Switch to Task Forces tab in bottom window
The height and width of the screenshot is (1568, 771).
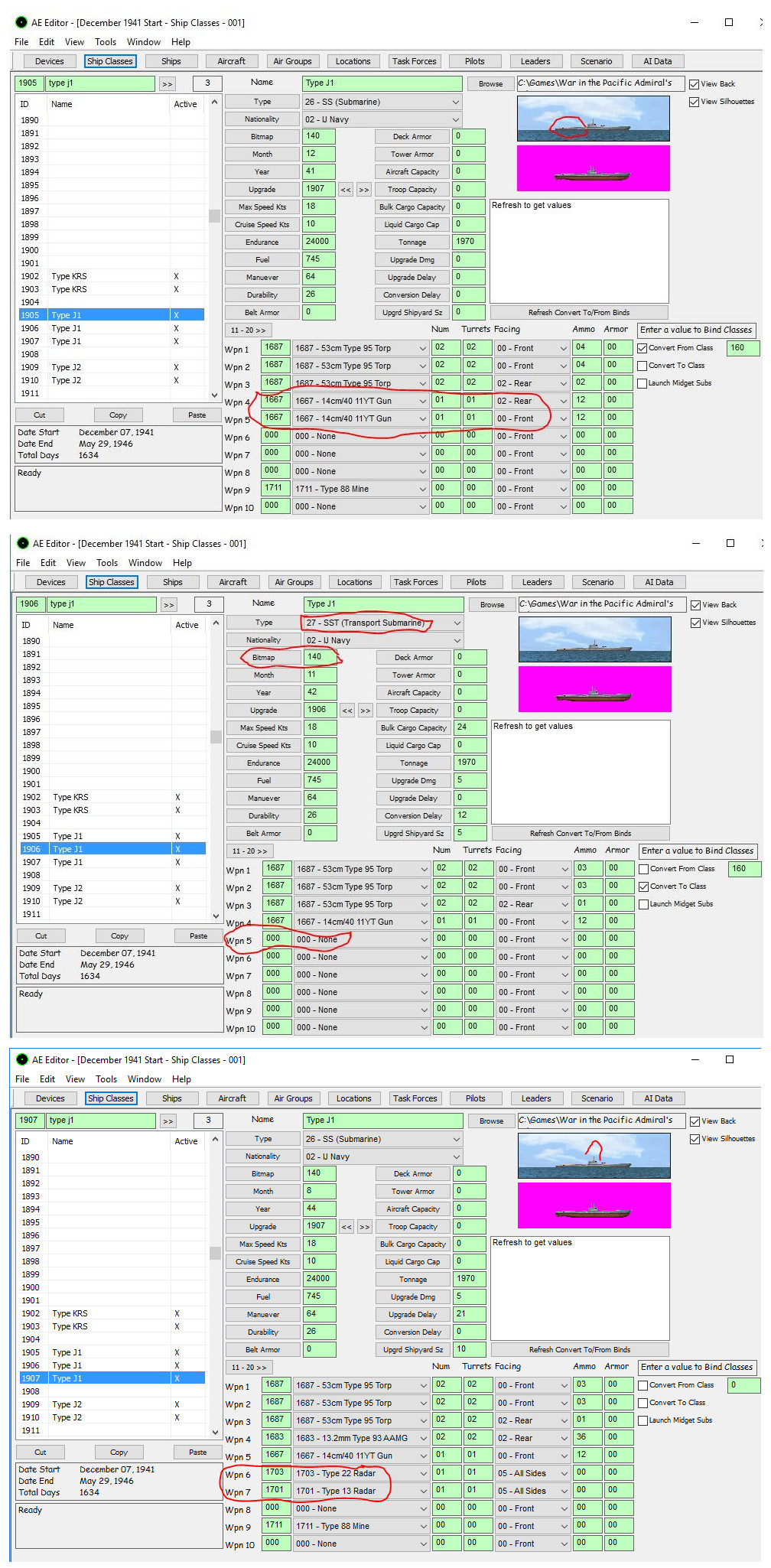coord(415,1098)
